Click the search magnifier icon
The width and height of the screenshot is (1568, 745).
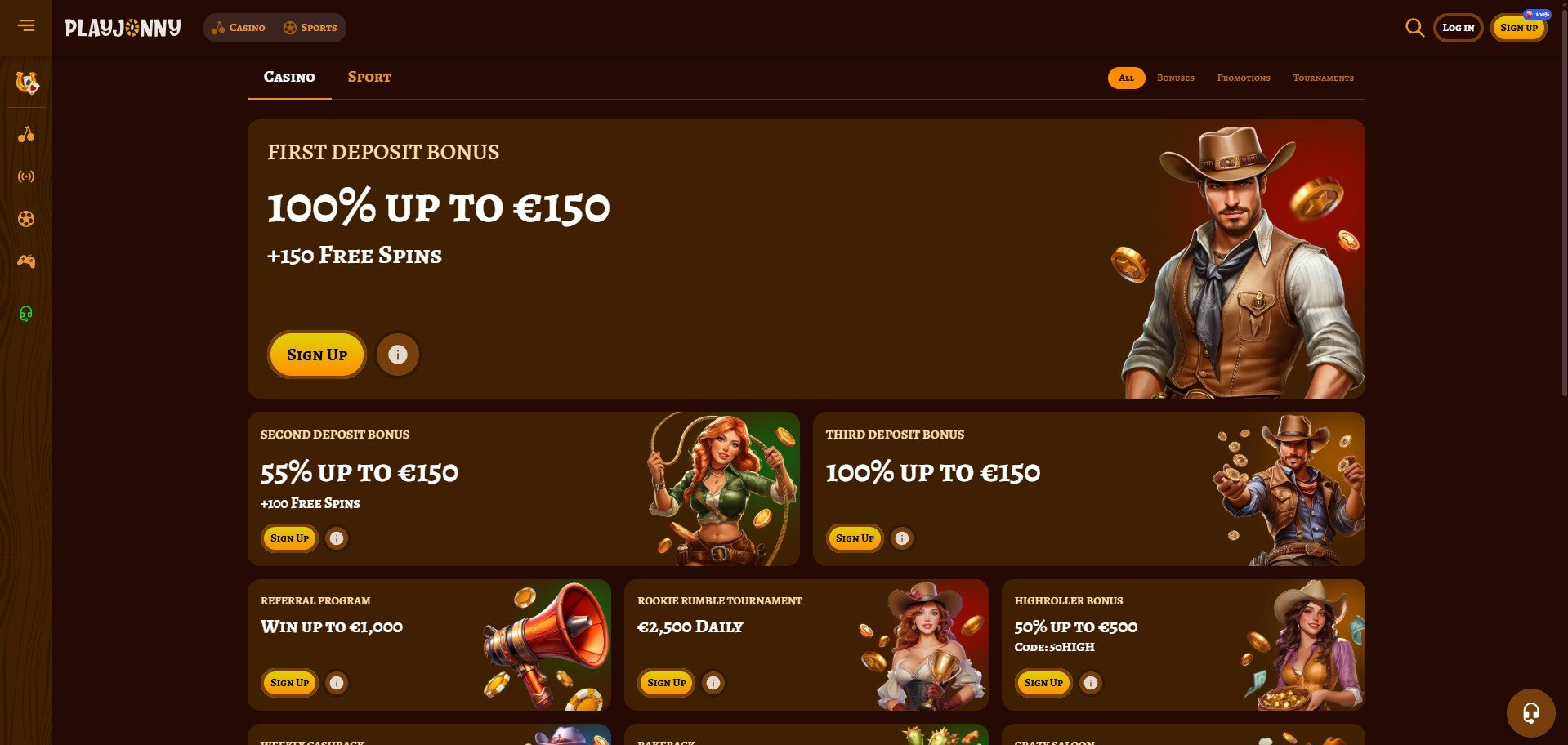tap(1414, 28)
